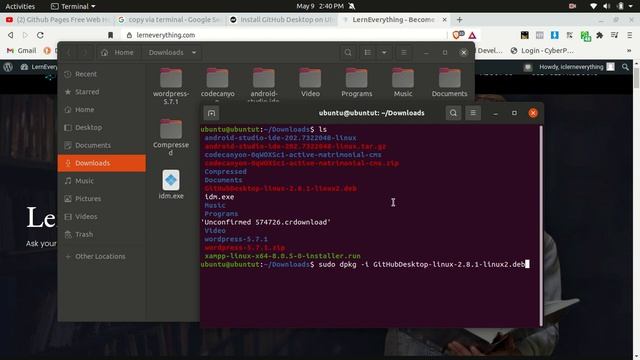Open the Activities overview

point(20,6)
